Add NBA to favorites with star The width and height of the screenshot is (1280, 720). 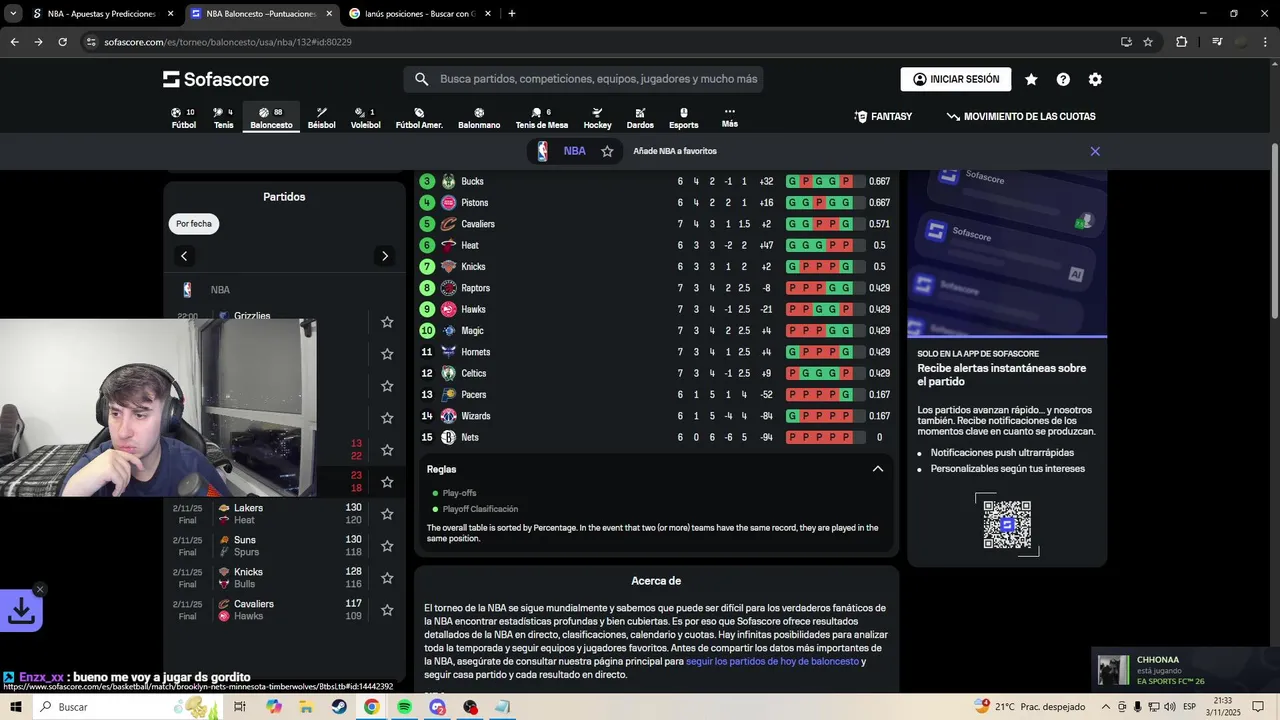point(607,151)
